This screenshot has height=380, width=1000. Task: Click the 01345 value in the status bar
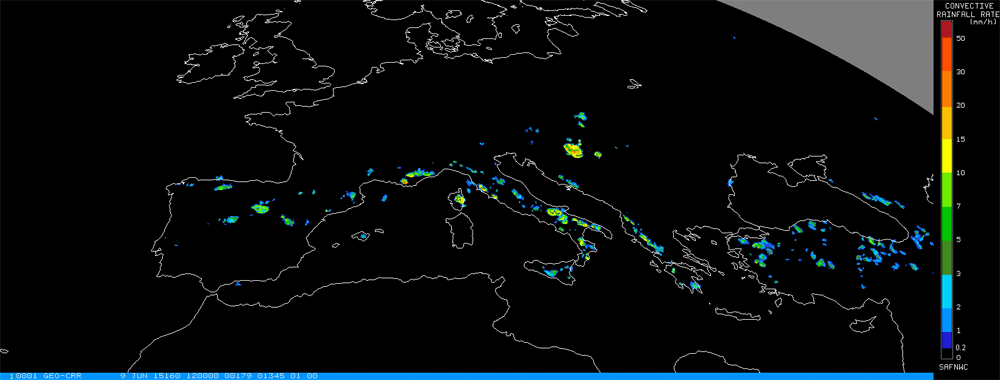pos(271,376)
